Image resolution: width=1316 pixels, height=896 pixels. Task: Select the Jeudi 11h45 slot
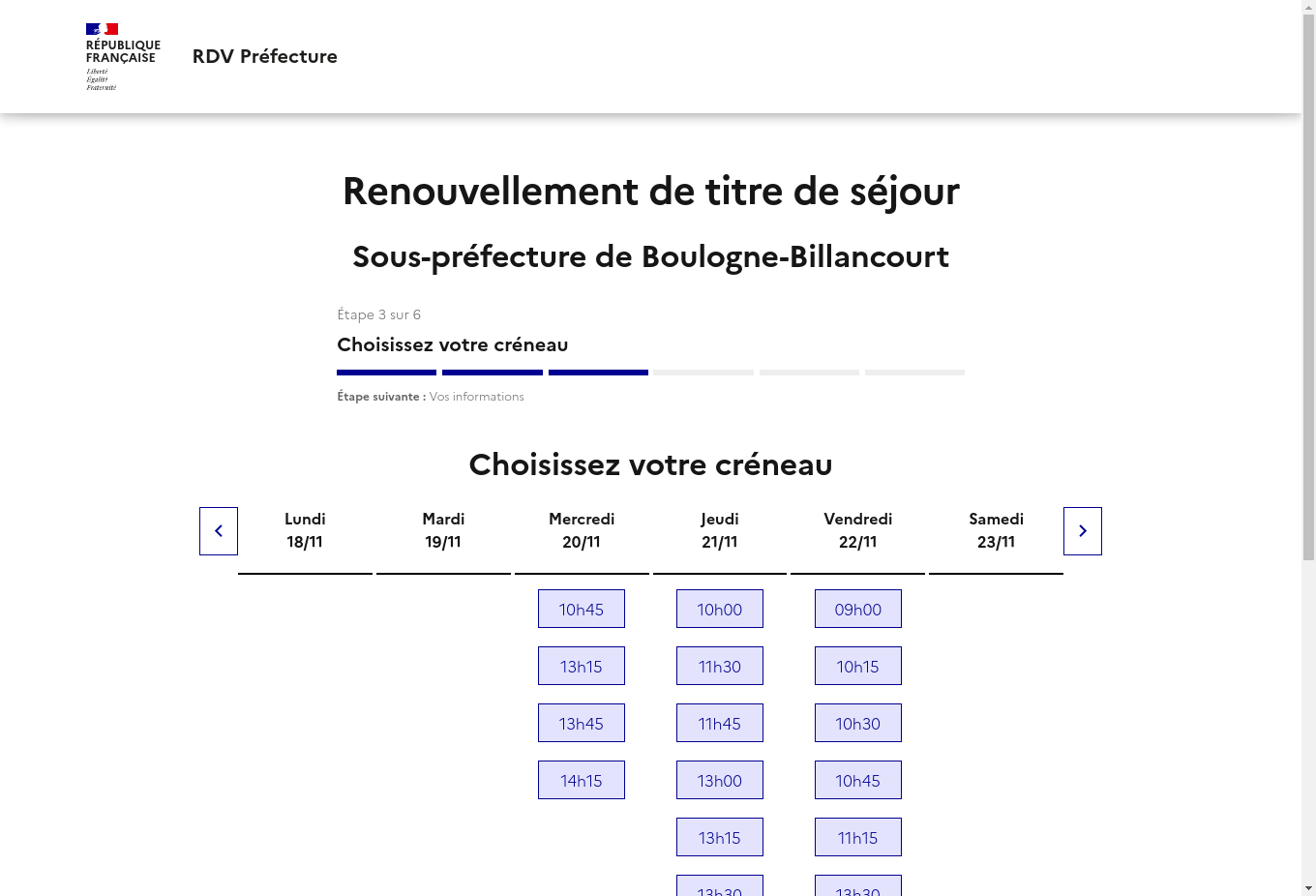pos(720,723)
